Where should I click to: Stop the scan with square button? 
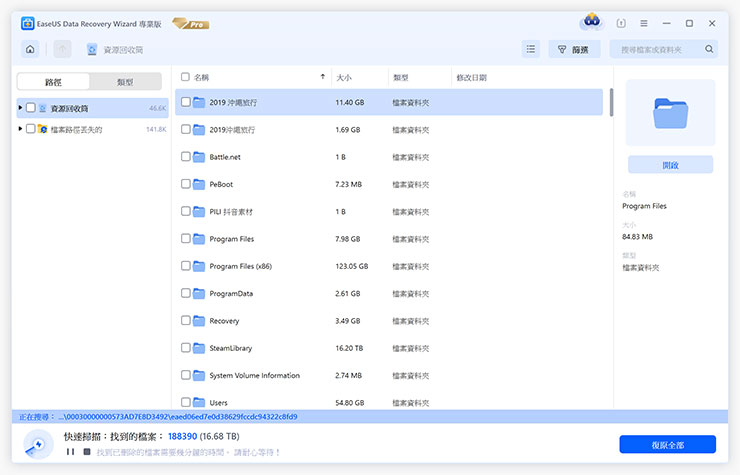click(86, 452)
